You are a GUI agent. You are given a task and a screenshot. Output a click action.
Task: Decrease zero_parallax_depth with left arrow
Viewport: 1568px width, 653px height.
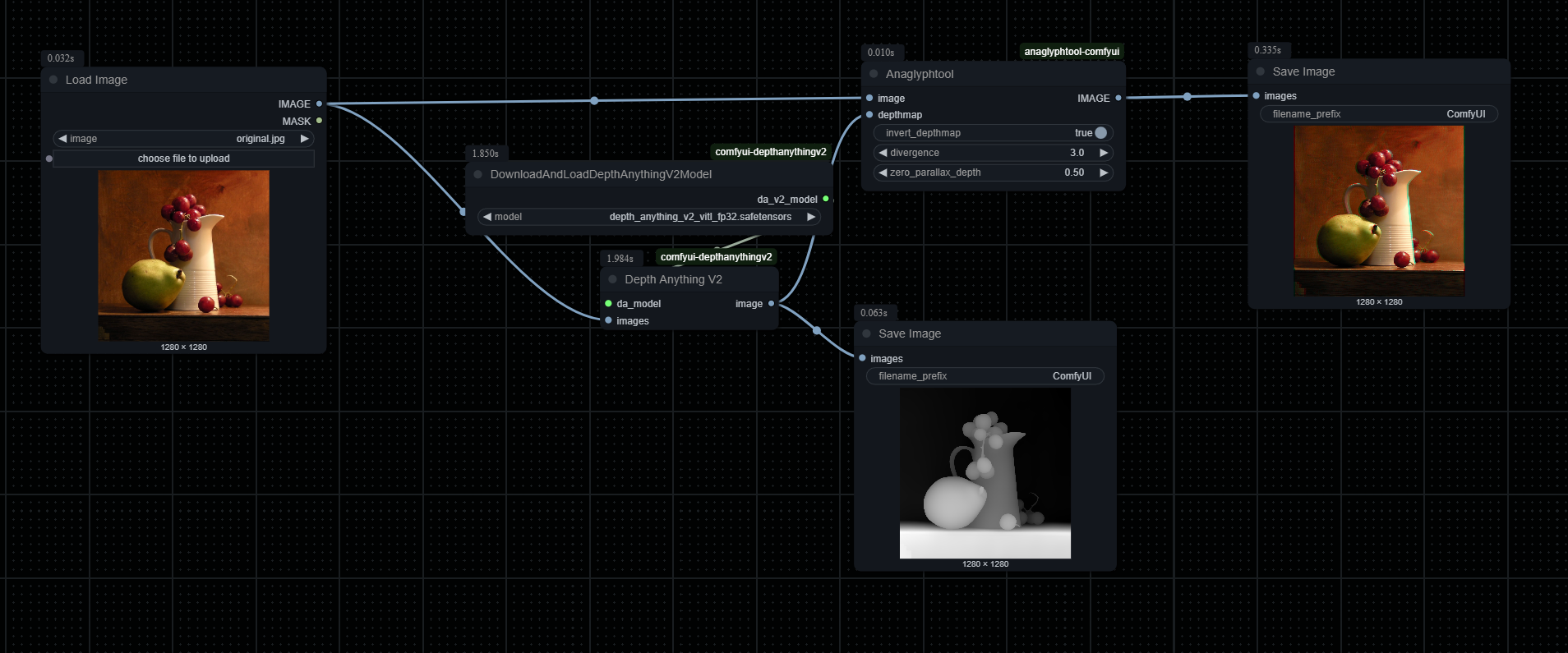[883, 172]
